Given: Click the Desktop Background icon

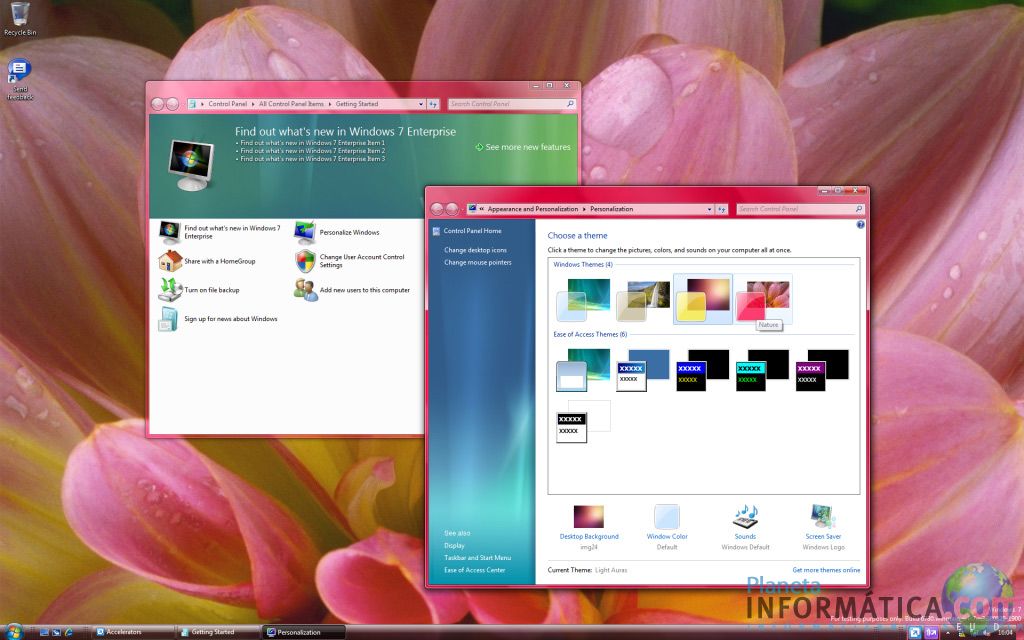Looking at the screenshot, I should (x=588, y=516).
